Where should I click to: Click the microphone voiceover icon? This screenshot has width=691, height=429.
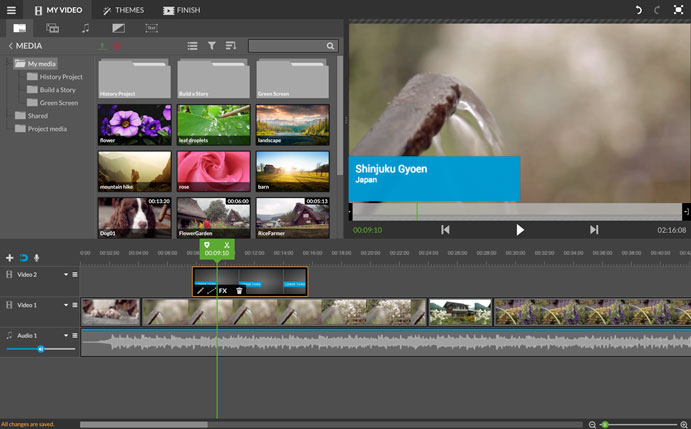pyautogui.click(x=37, y=258)
